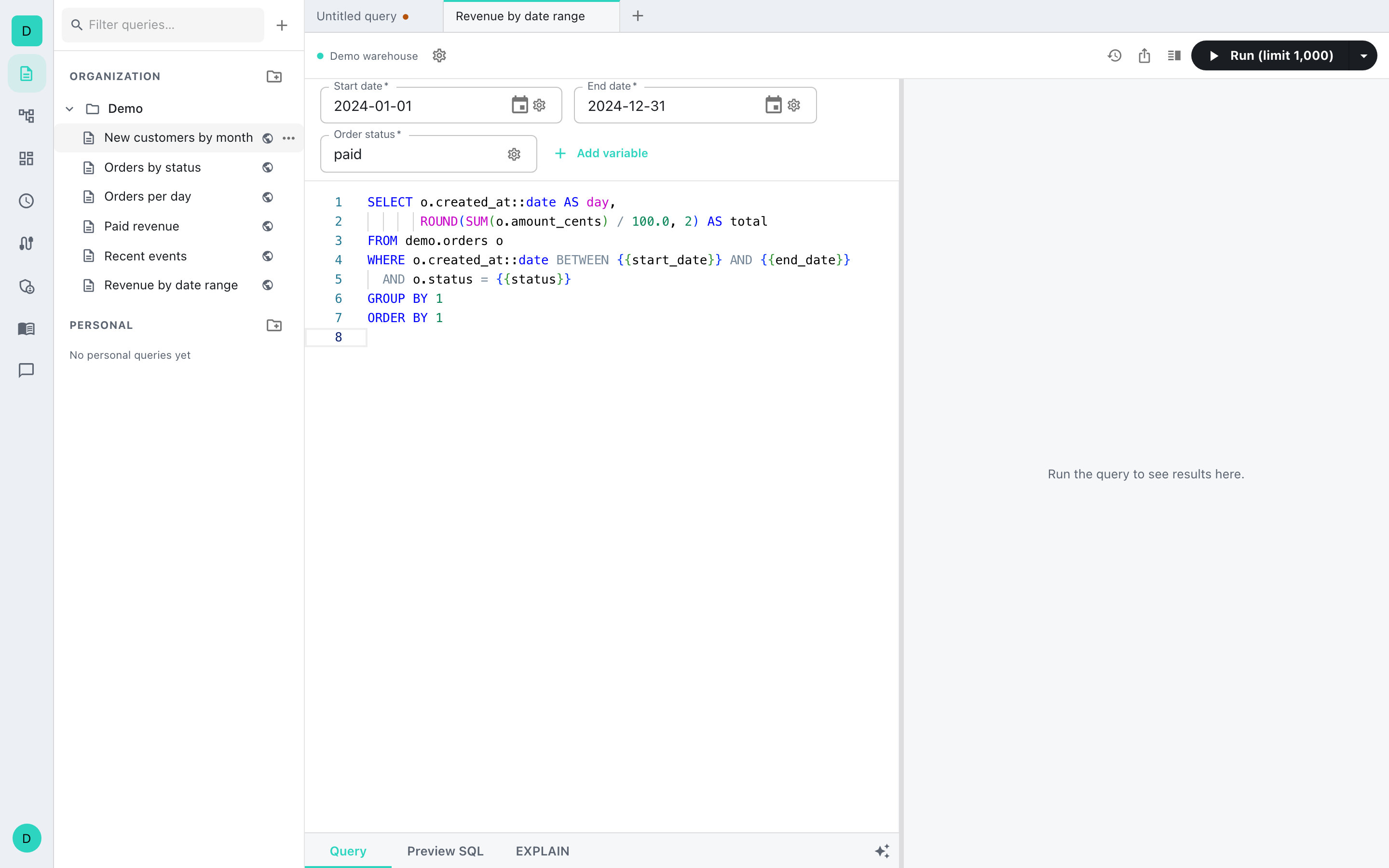1389x868 pixels.
Task: Open the connections sidebar icon
Action: [x=27, y=244]
